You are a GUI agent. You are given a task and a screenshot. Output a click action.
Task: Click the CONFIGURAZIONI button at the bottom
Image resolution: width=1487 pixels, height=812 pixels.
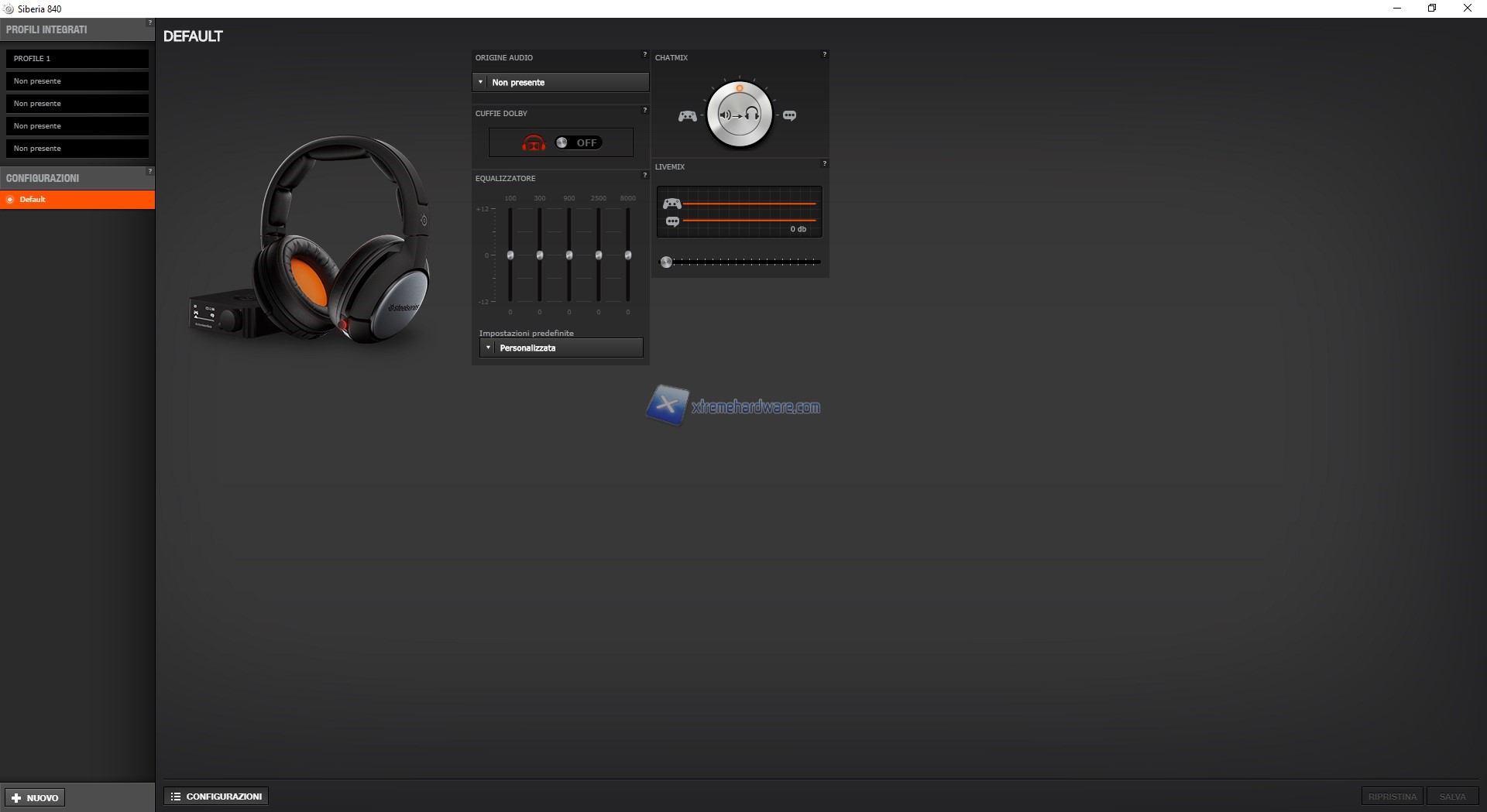(x=216, y=797)
